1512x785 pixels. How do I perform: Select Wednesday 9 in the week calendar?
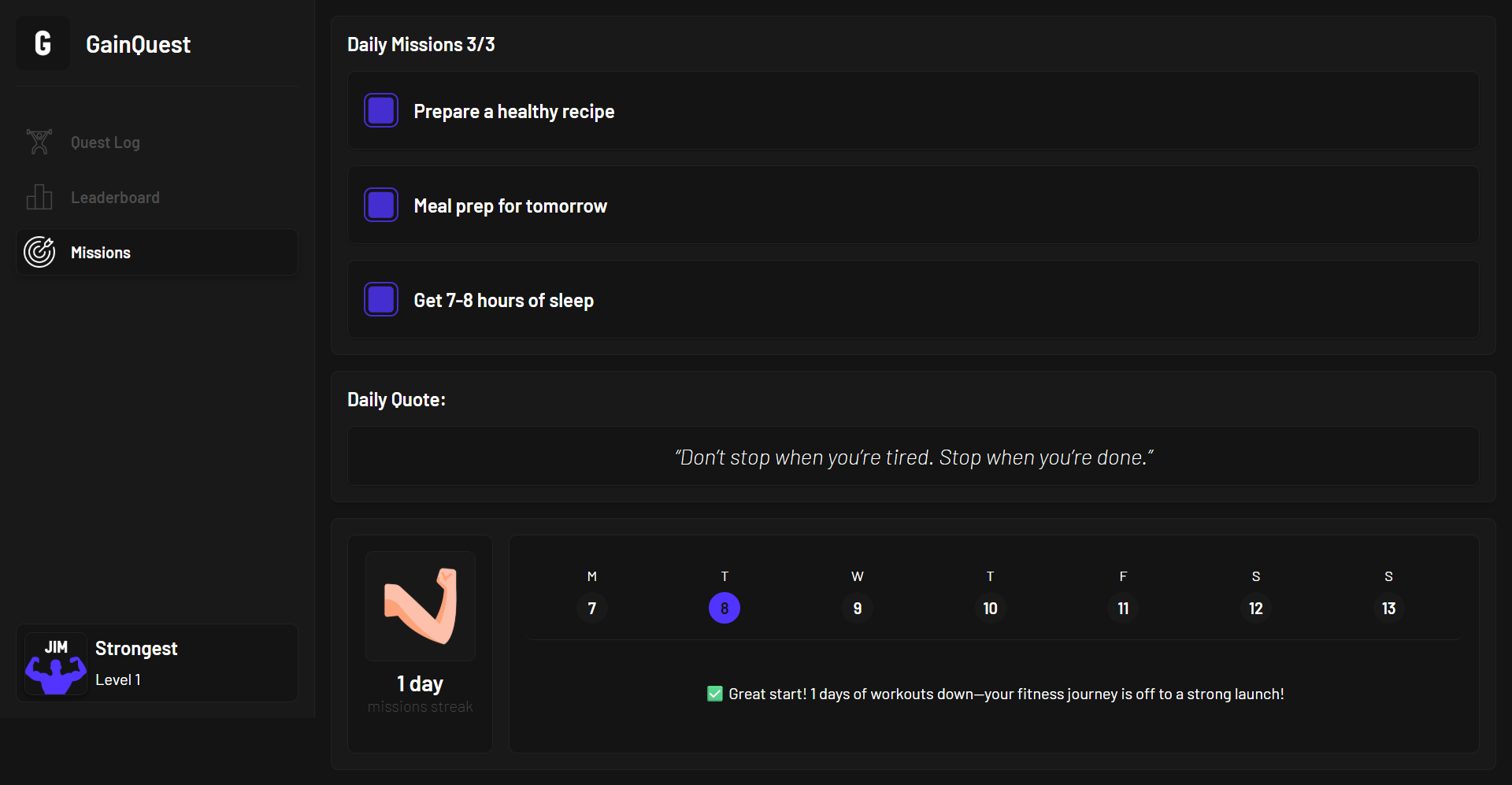(858, 608)
